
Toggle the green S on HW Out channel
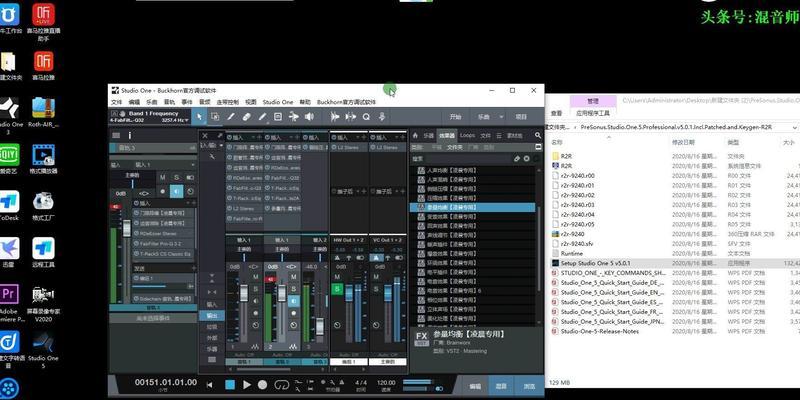337,289
